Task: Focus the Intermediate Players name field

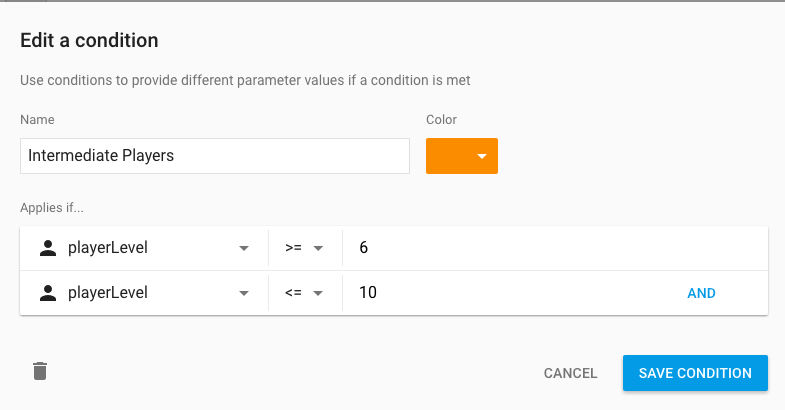Action: pyautogui.click(x=215, y=156)
